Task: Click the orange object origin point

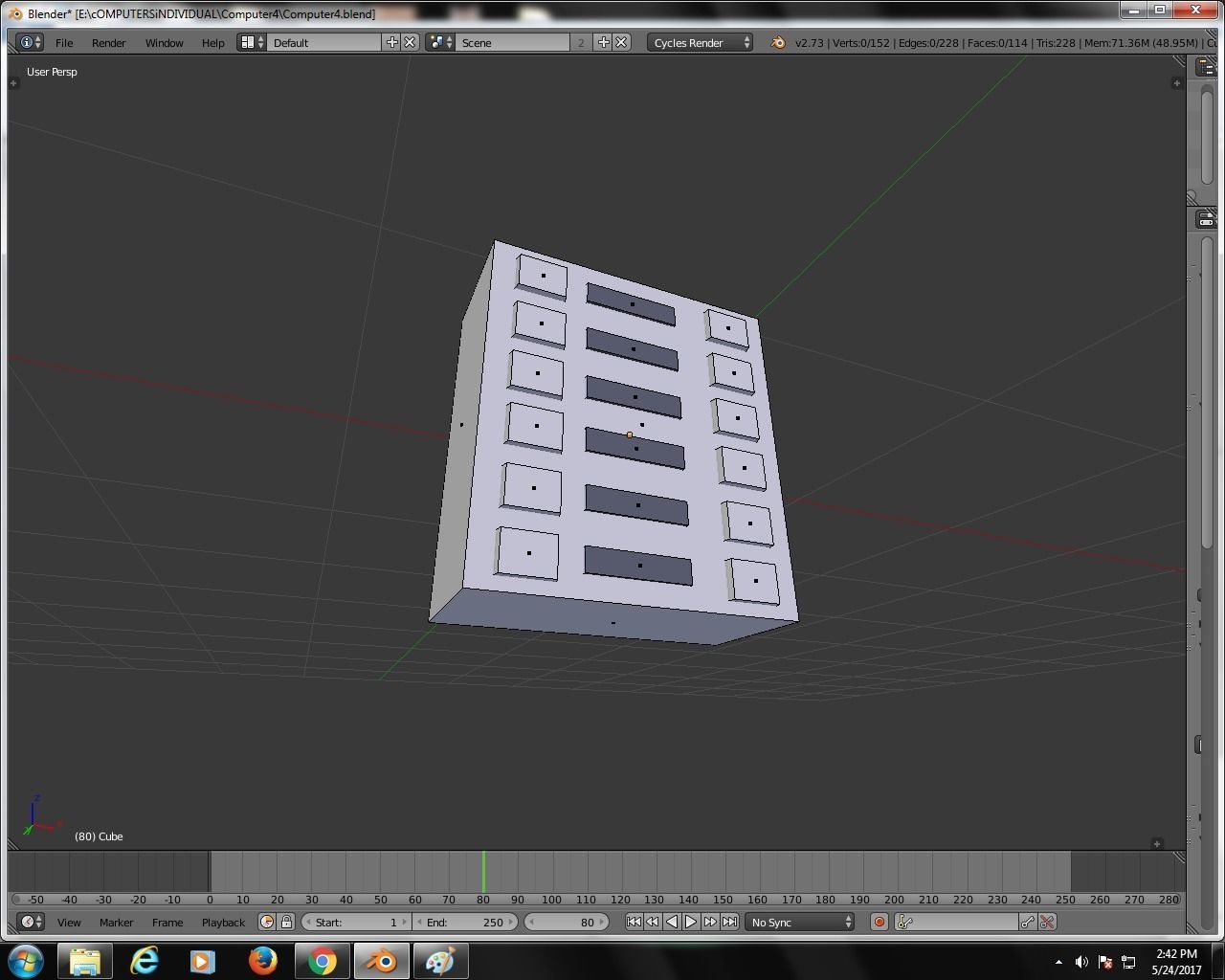Action: click(x=629, y=434)
